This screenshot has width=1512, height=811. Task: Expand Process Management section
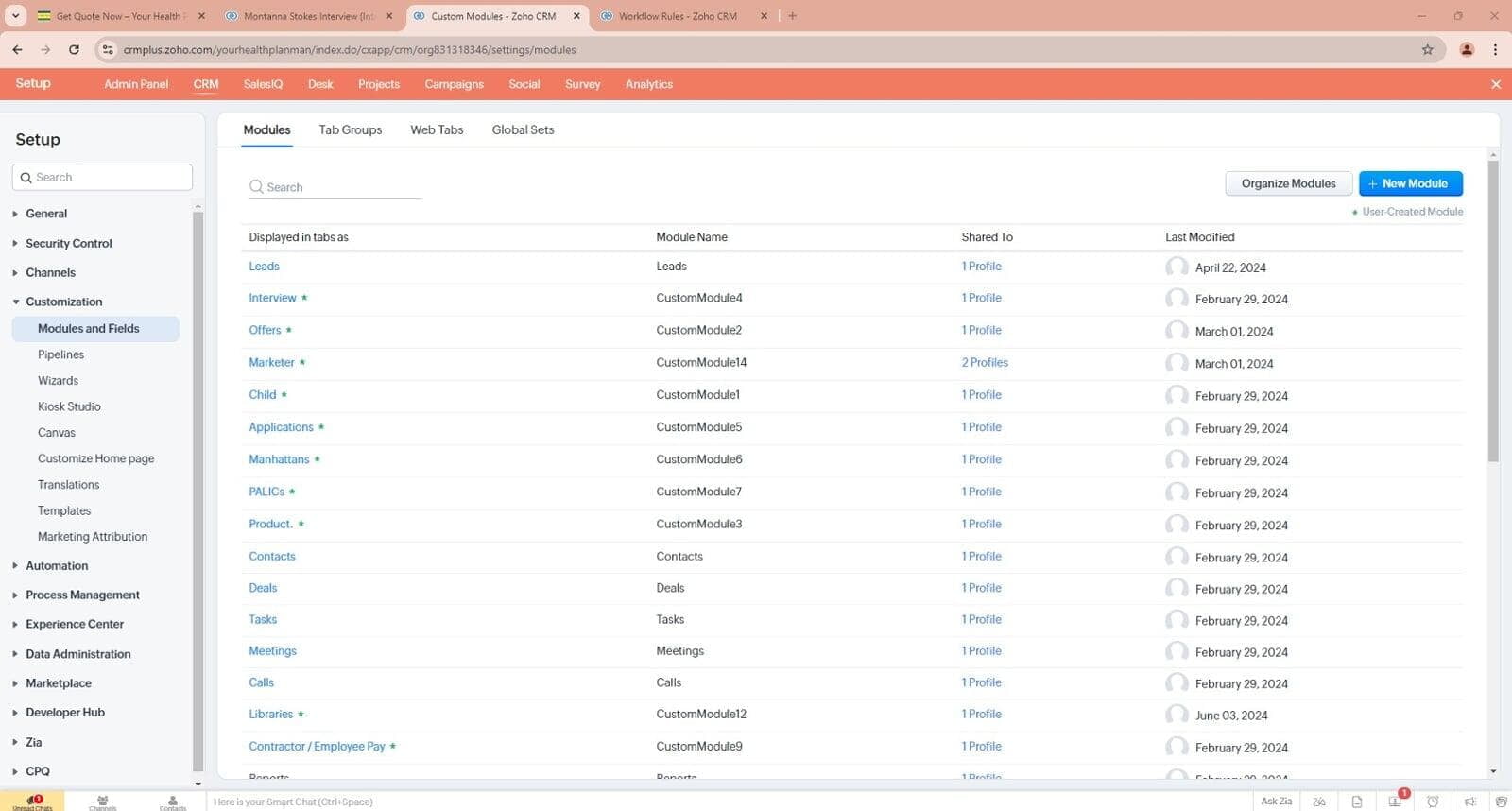coord(82,595)
